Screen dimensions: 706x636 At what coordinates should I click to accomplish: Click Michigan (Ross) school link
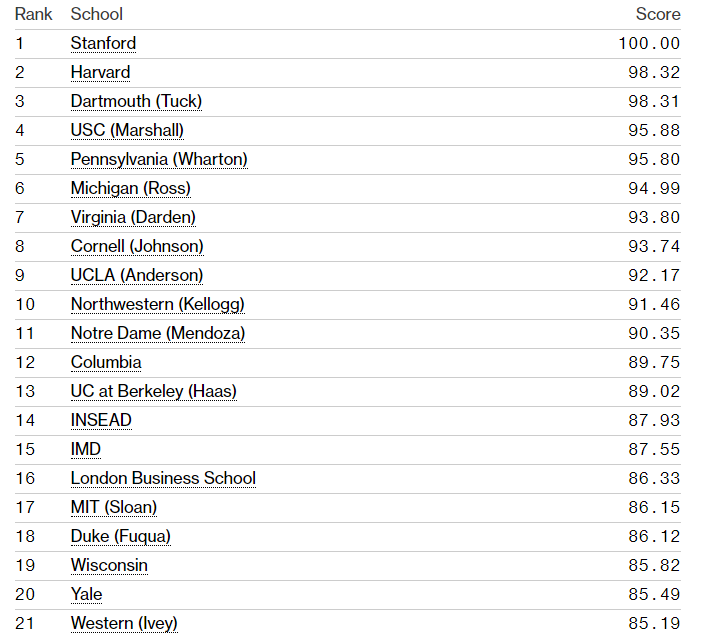pyautogui.click(x=130, y=188)
